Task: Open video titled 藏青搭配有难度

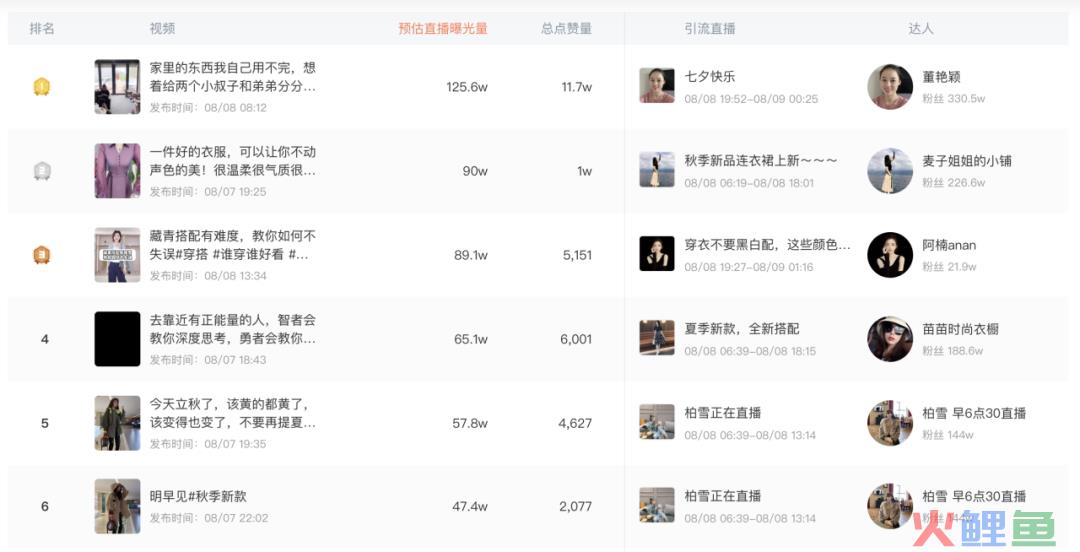Action: click(233, 245)
